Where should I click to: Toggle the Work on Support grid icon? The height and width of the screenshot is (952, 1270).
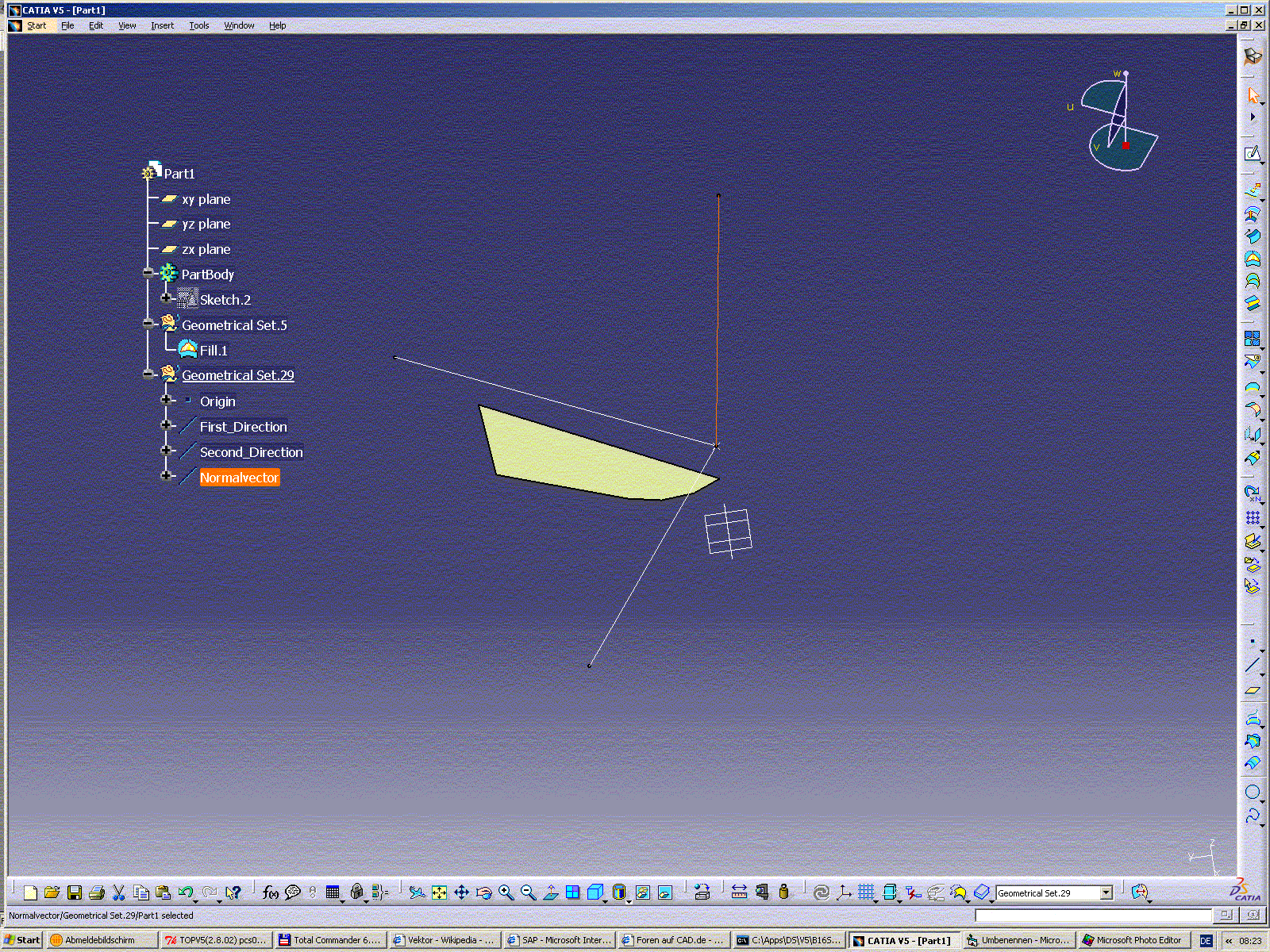point(867,892)
